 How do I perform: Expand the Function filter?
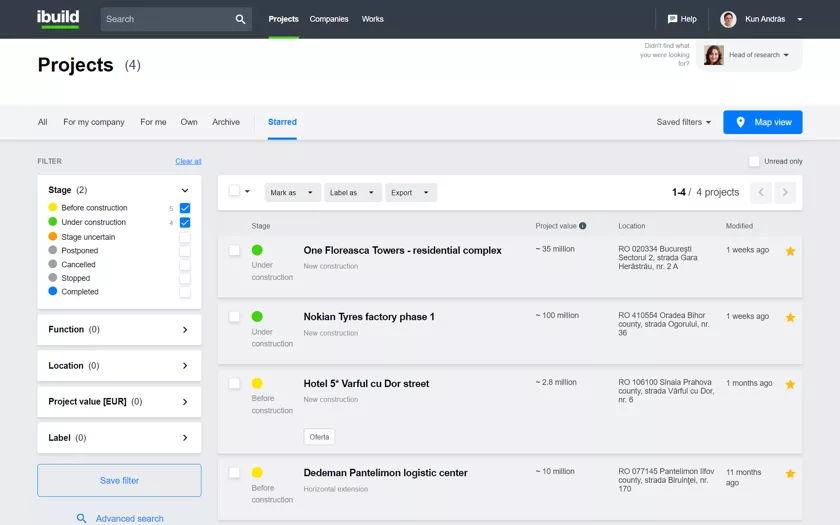(185, 329)
